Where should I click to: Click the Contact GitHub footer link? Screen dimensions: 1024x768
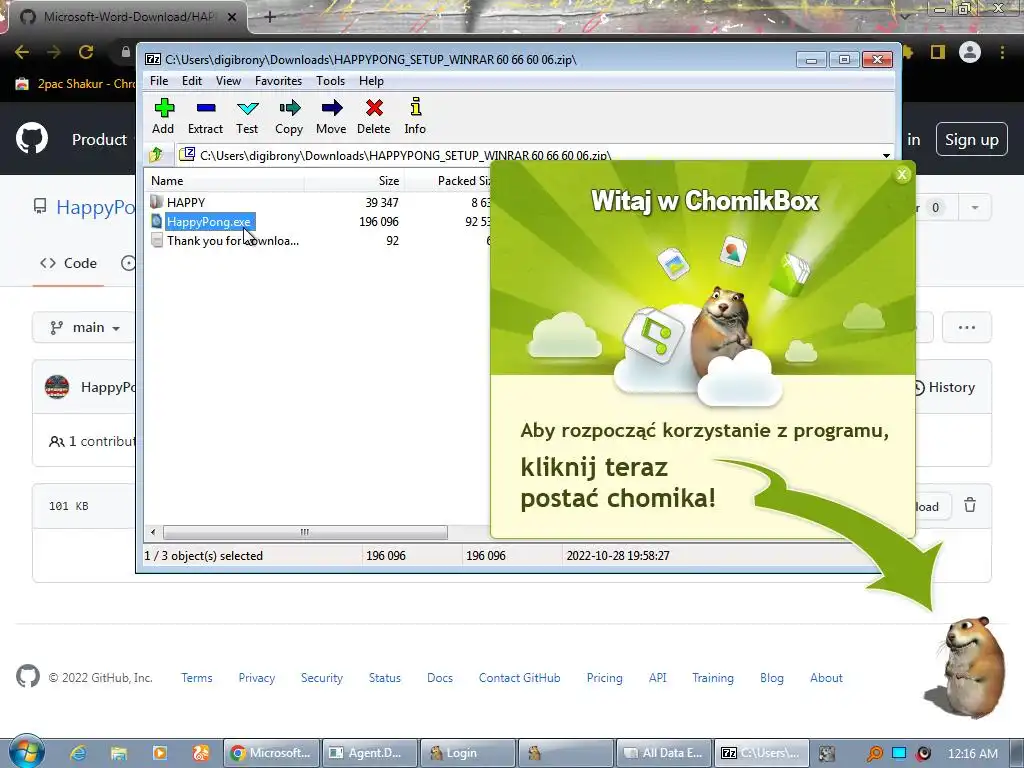point(519,678)
